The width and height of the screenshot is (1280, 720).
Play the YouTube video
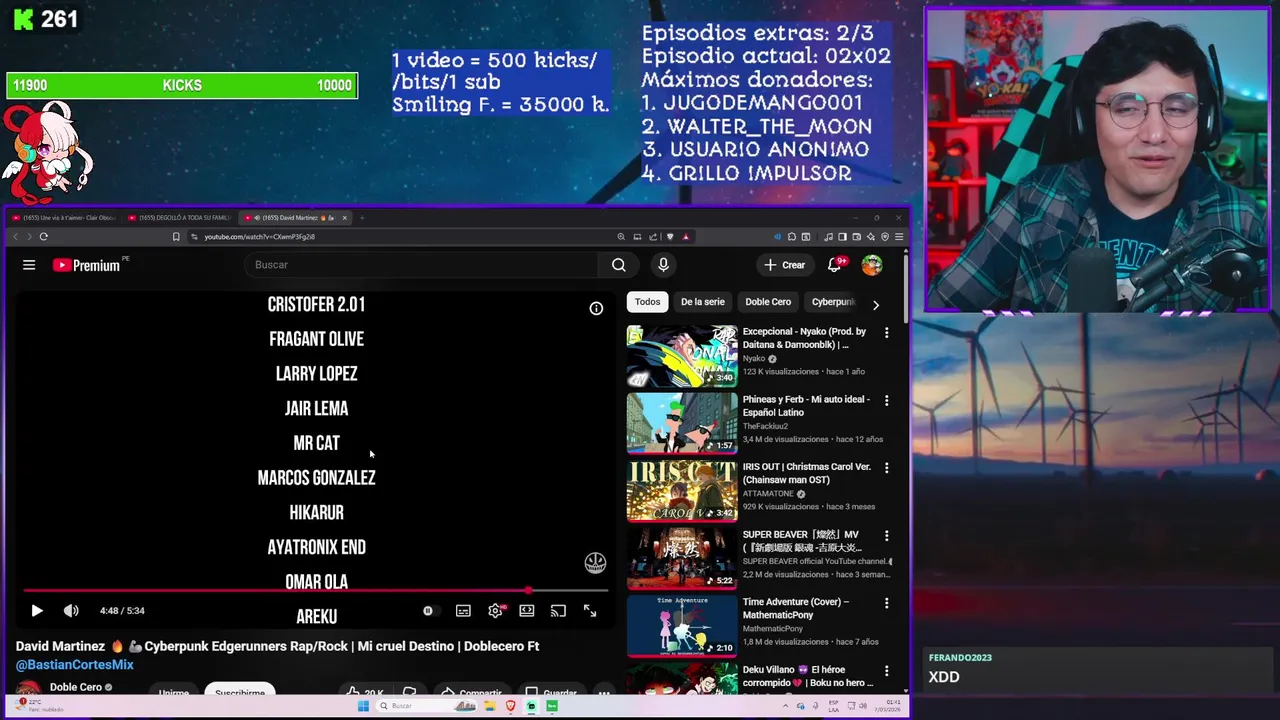click(x=37, y=611)
